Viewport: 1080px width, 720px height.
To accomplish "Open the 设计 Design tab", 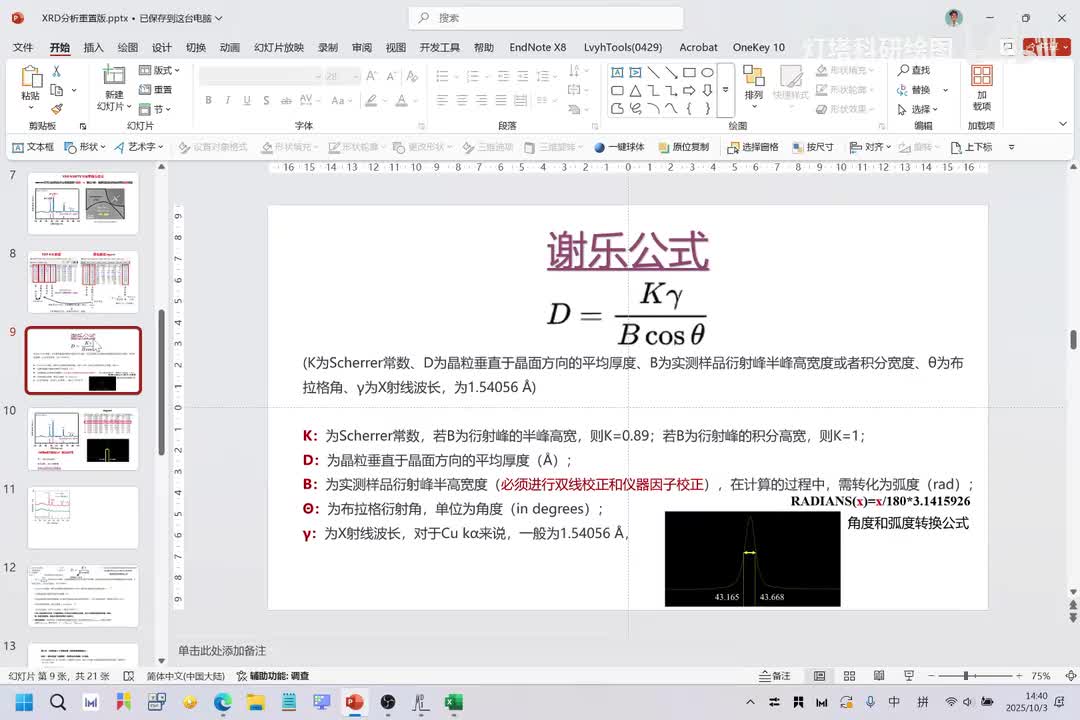I will [x=161, y=47].
